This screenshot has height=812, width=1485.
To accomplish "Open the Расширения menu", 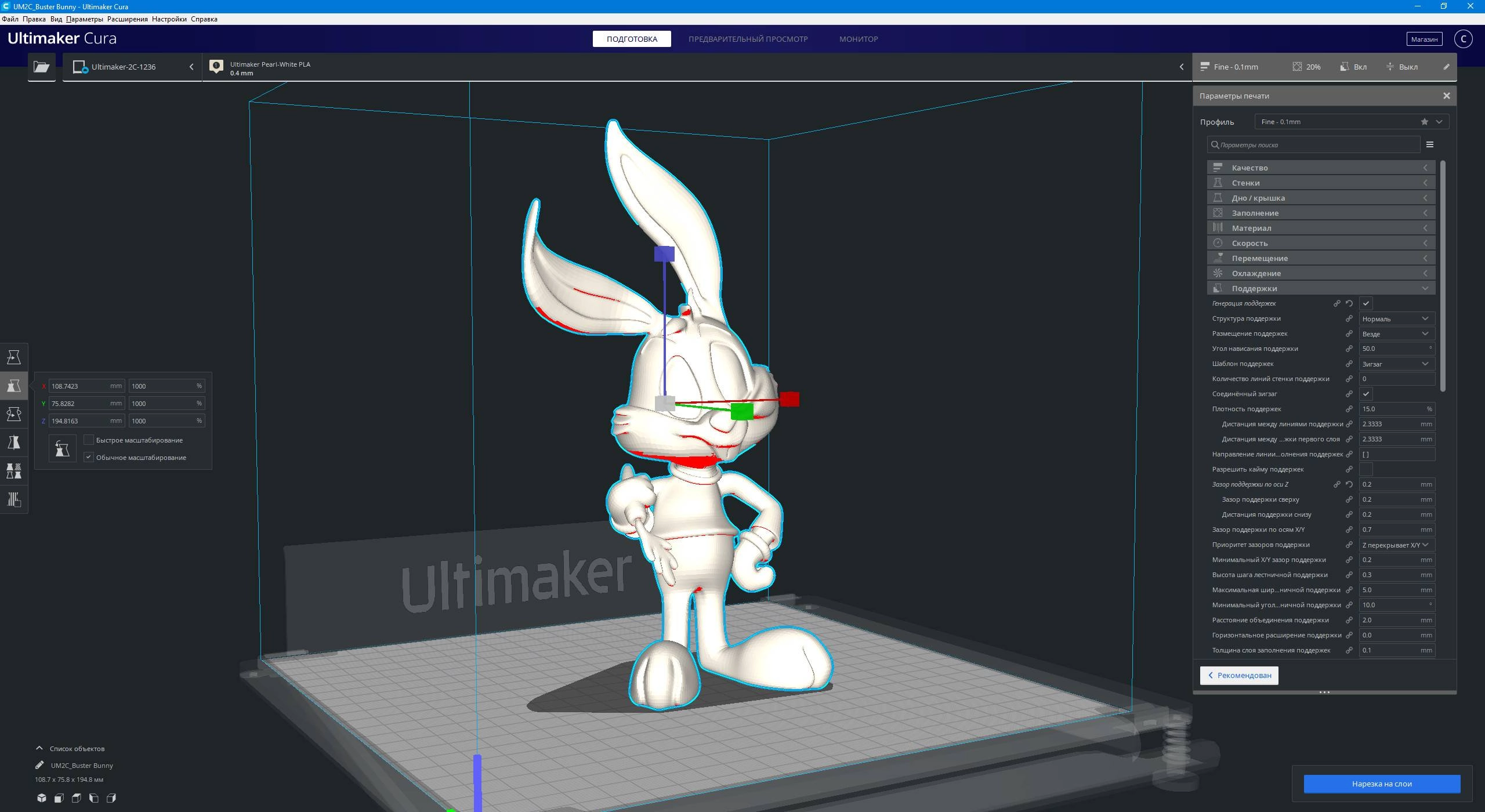I will pos(127,19).
